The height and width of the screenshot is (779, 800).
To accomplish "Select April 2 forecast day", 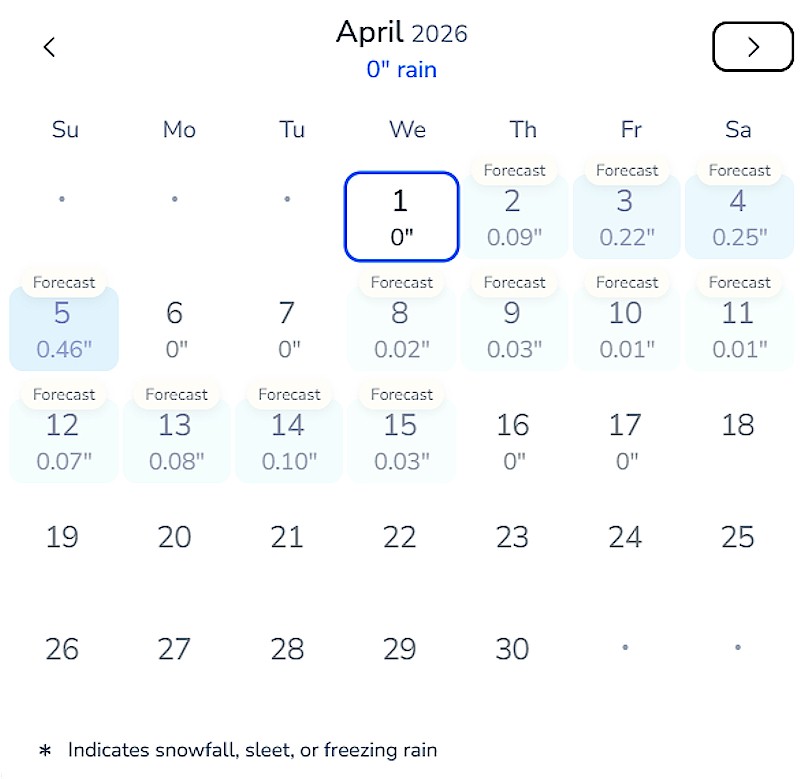I will coord(513,217).
